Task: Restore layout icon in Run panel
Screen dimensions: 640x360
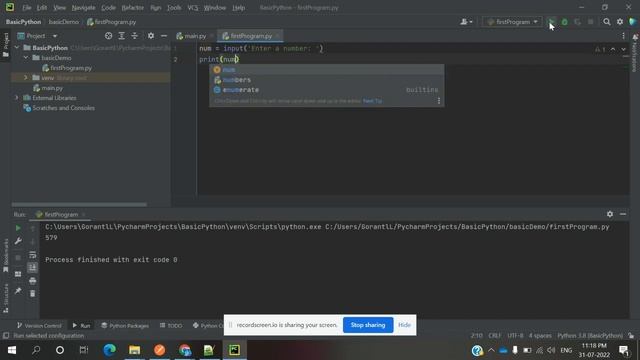Action: coord(18,274)
